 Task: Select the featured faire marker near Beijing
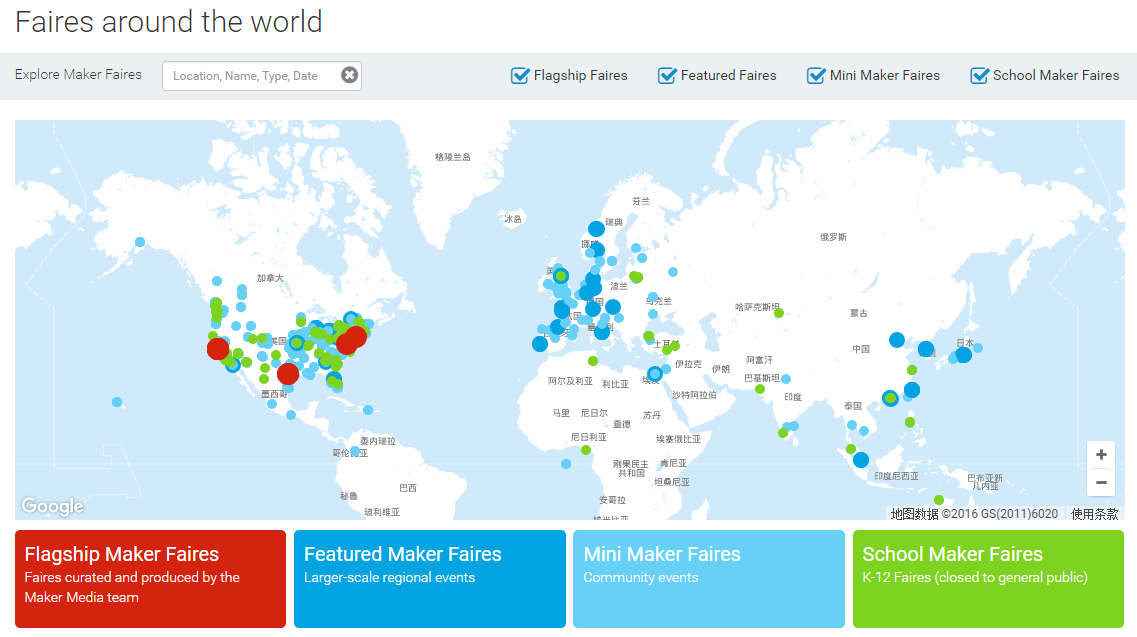[897, 340]
